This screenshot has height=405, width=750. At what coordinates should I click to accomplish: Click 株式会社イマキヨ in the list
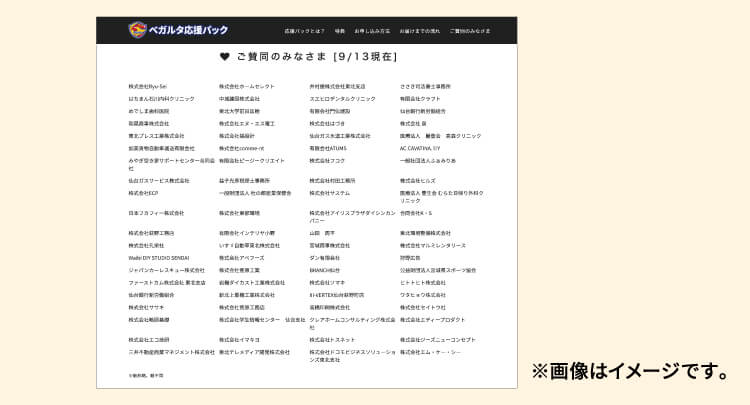point(239,340)
